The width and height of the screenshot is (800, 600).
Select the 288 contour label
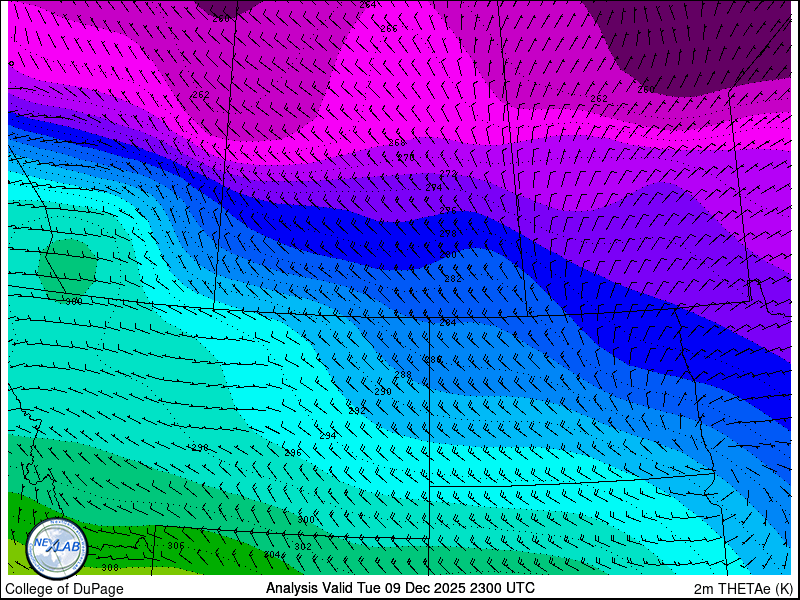tap(403, 375)
